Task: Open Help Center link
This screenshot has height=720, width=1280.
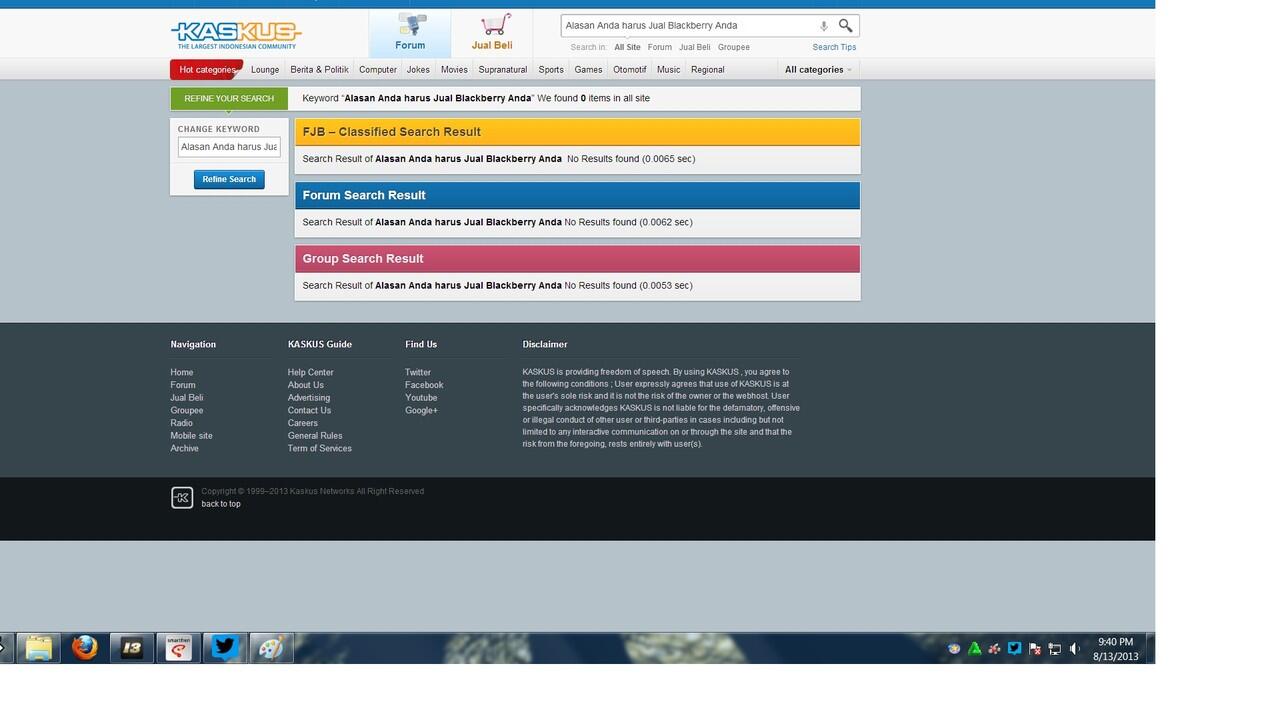Action: 311,372
